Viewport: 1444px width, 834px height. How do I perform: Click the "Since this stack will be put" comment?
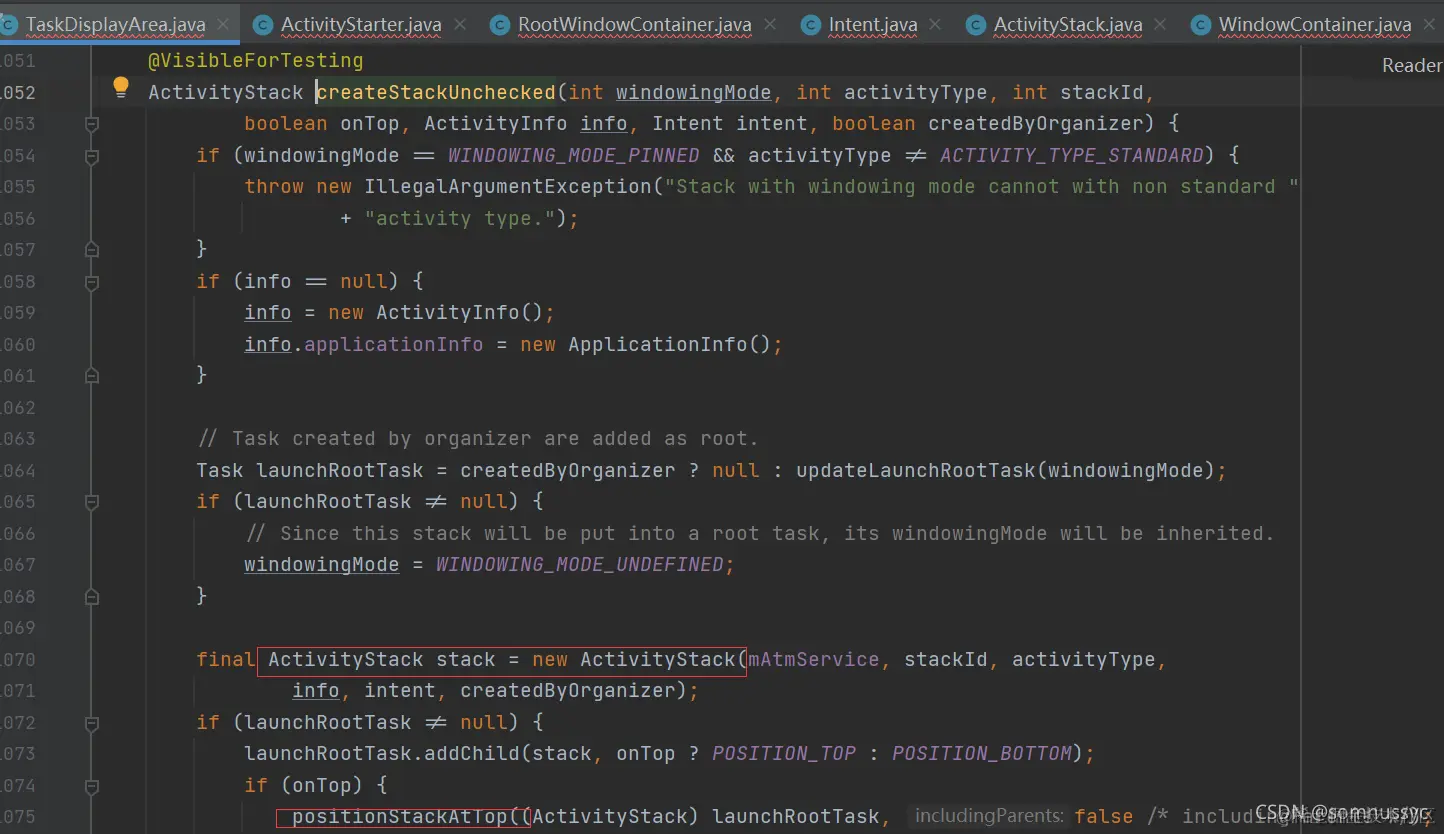point(760,533)
